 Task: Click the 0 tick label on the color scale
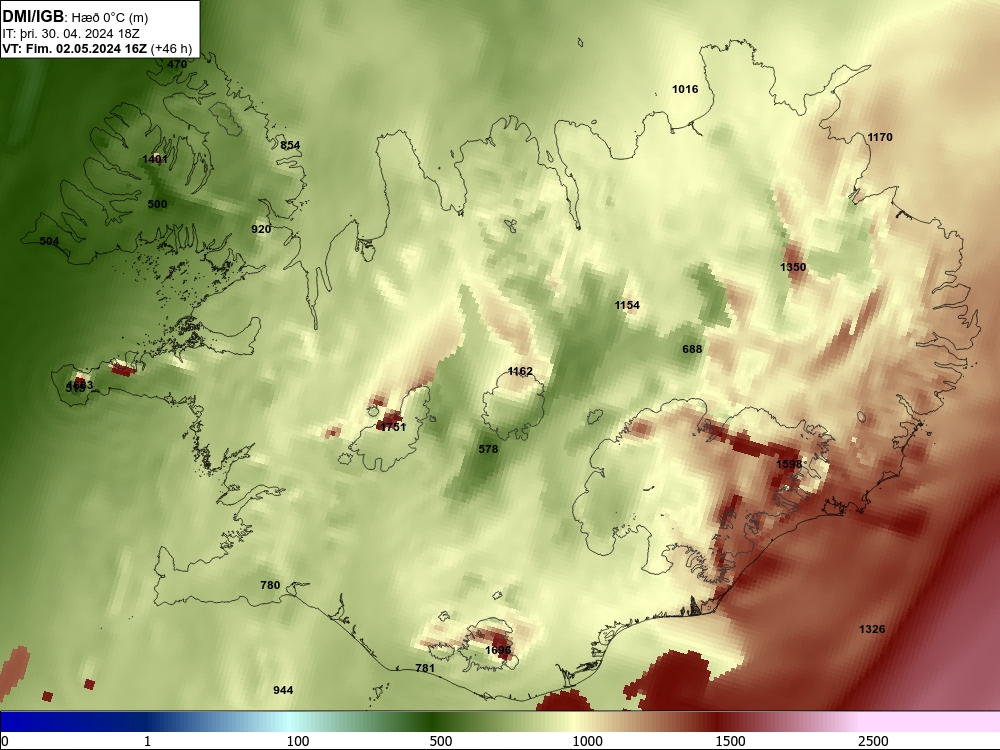pyautogui.click(x=5, y=741)
